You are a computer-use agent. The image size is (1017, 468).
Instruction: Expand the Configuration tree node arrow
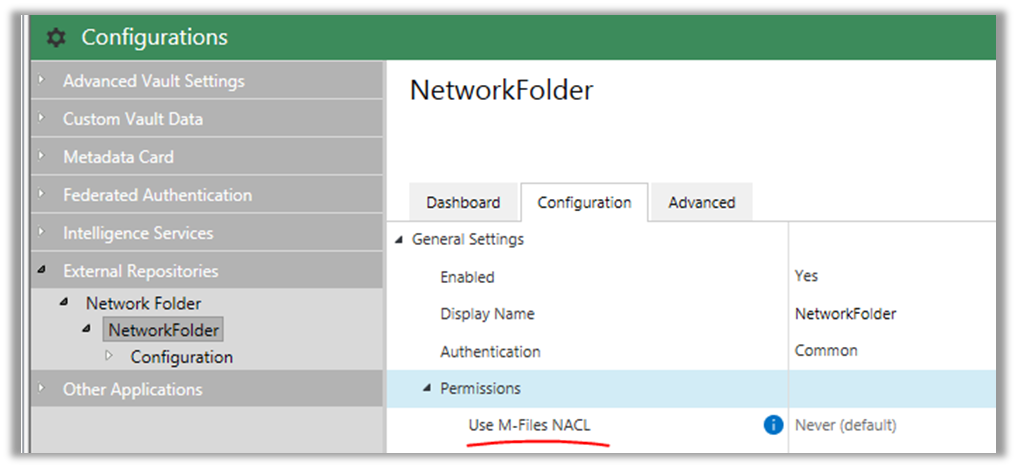[109, 356]
